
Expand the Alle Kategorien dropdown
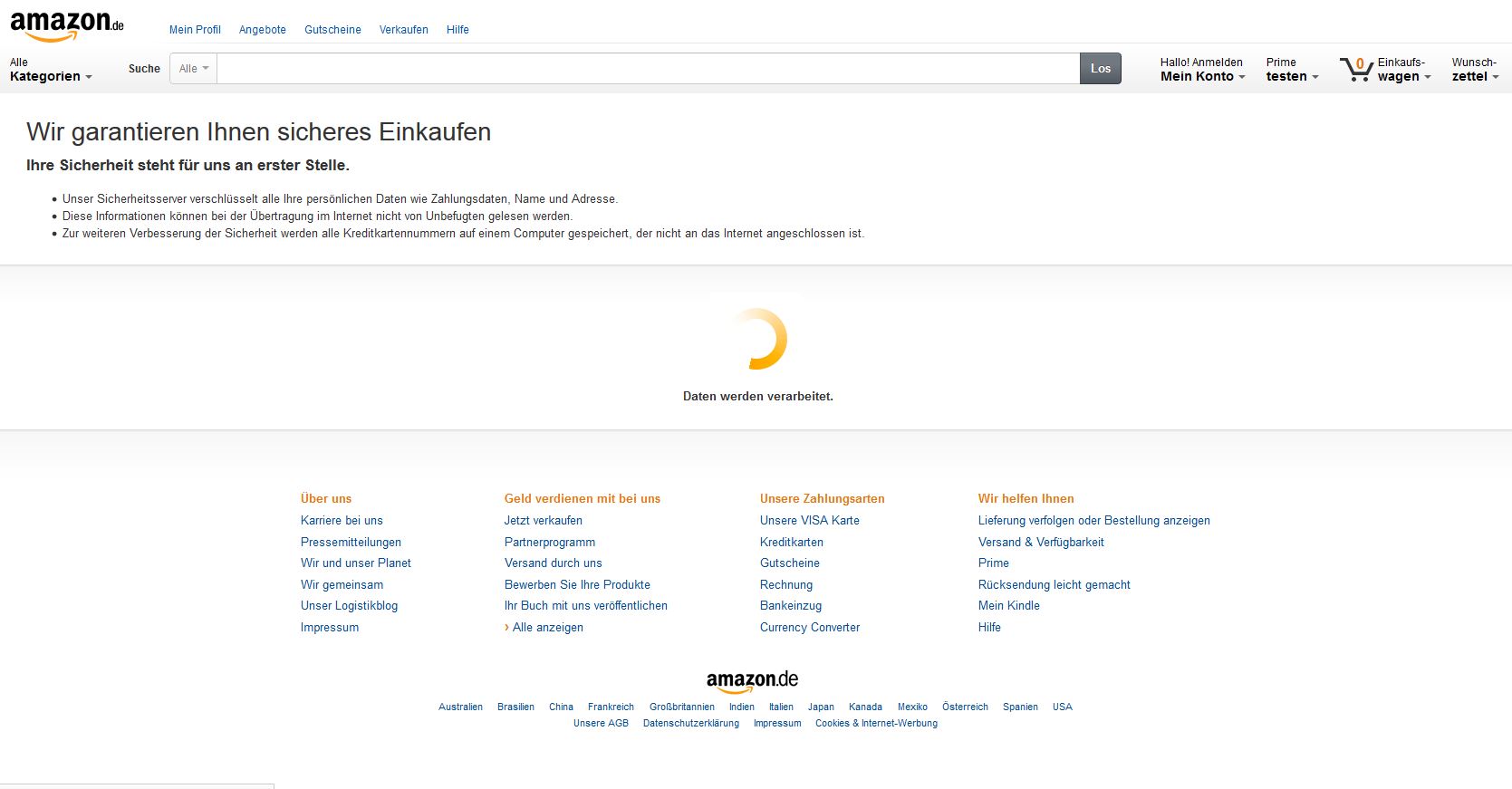(51, 70)
